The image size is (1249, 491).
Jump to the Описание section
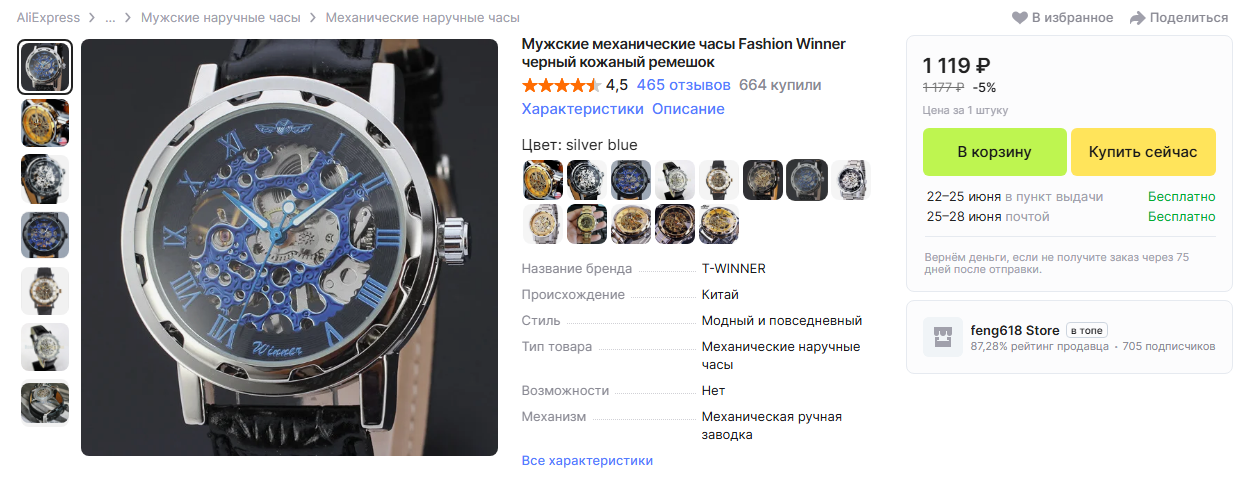(688, 108)
